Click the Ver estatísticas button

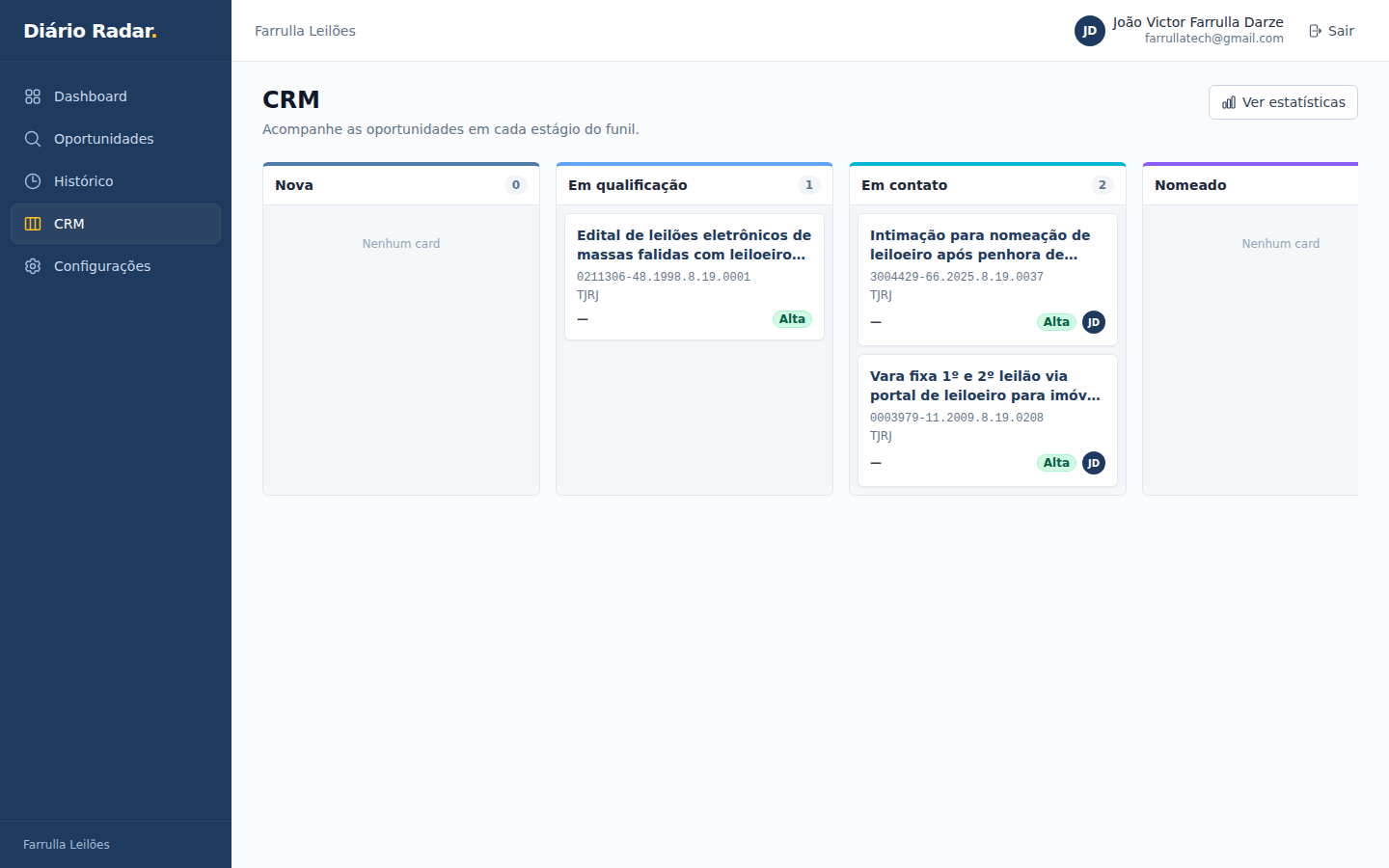coord(1283,102)
